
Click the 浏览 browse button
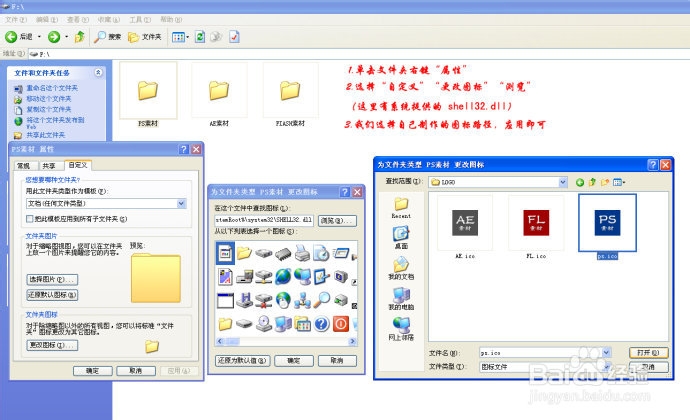coord(337,220)
